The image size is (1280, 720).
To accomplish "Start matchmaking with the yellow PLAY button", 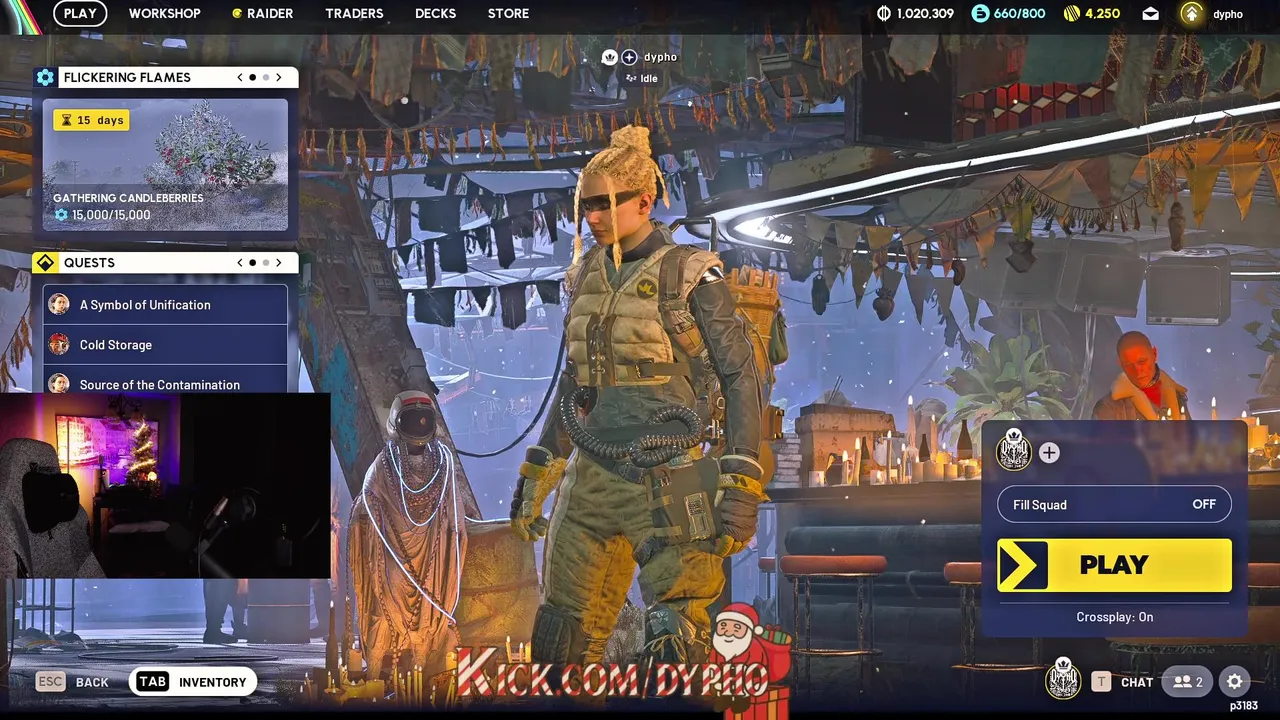I will point(1114,565).
